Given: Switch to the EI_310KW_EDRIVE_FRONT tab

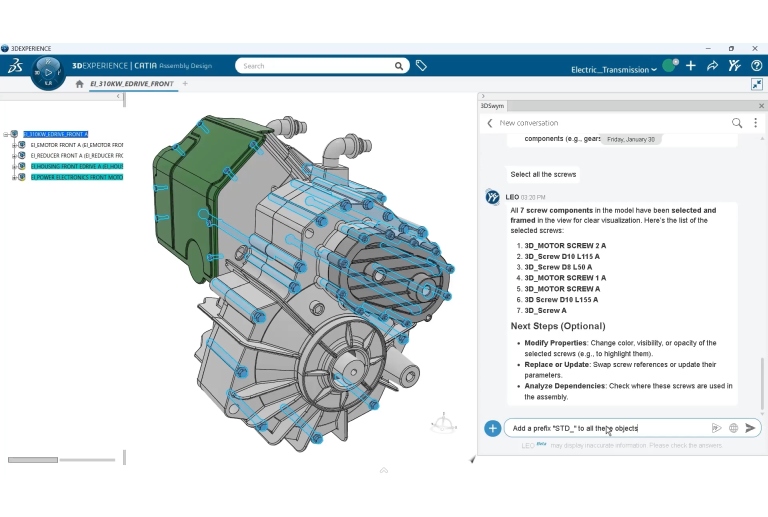Looking at the screenshot, I should [x=131, y=84].
